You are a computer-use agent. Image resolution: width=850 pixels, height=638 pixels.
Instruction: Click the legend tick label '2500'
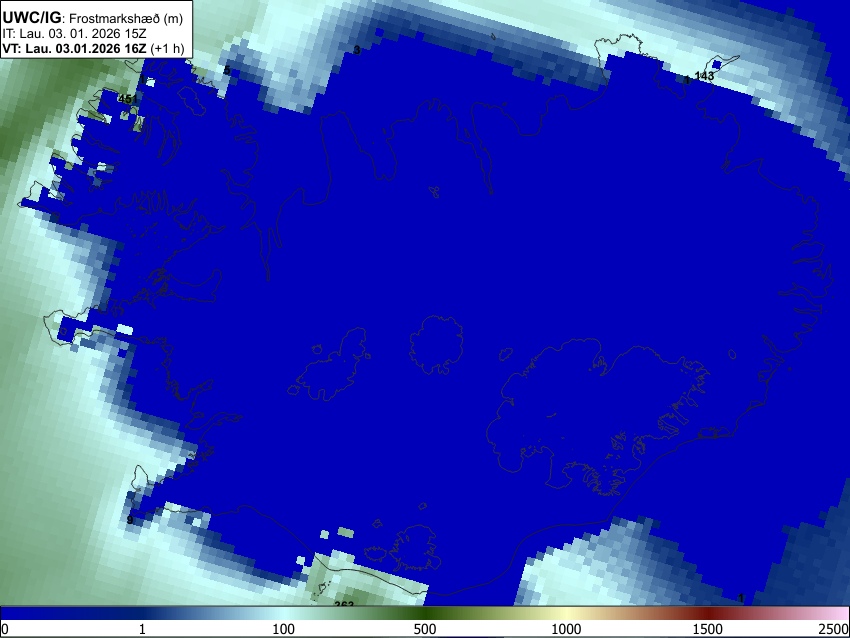pyautogui.click(x=834, y=629)
